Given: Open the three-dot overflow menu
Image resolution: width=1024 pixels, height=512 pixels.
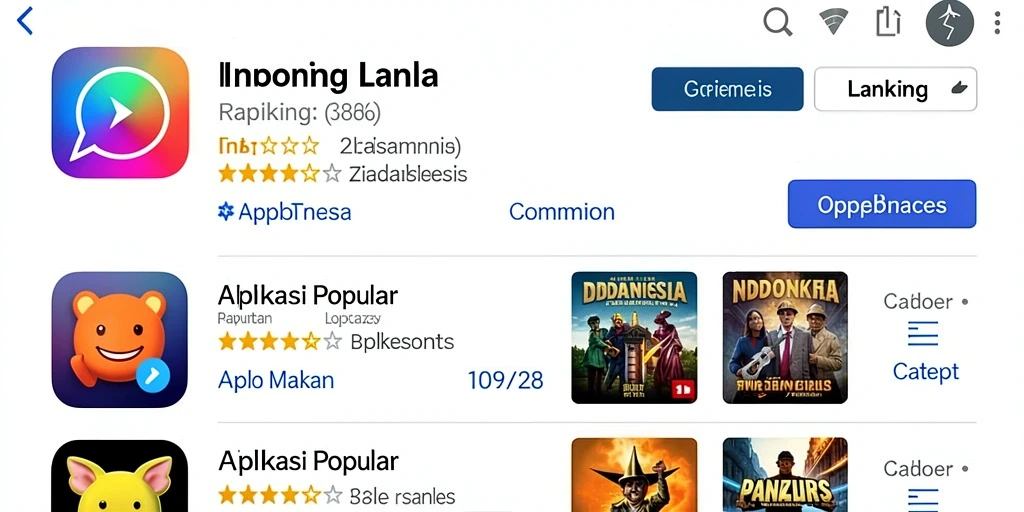Looking at the screenshot, I should [997, 22].
